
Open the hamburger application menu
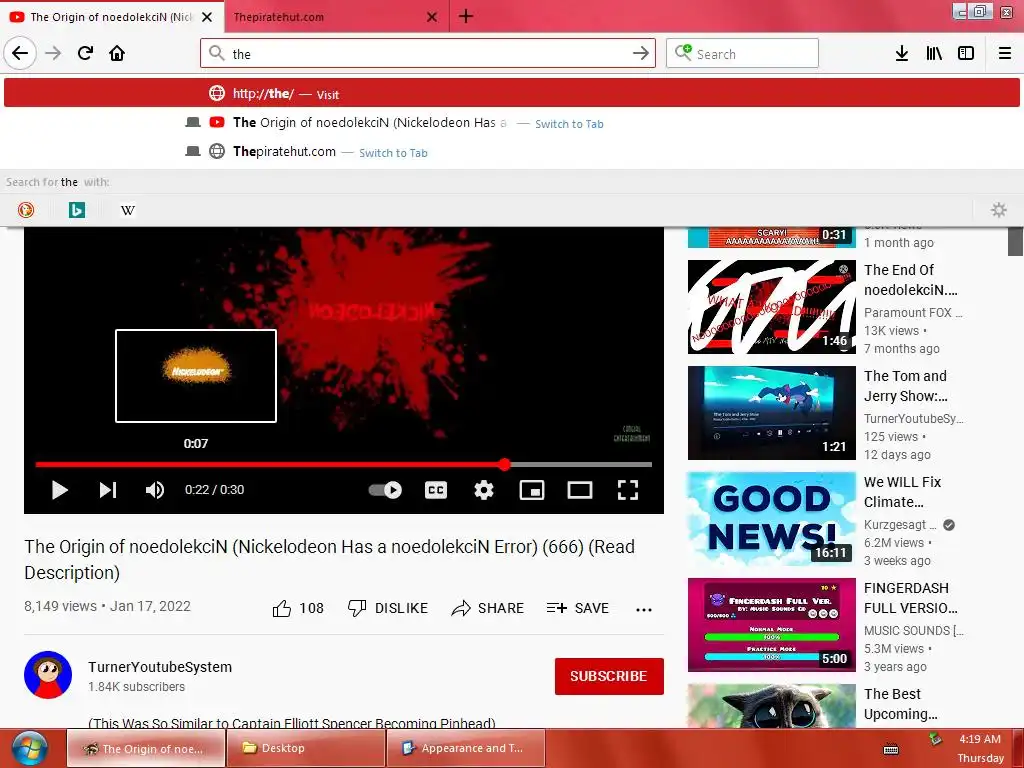pyautogui.click(x=1005, y=54)
